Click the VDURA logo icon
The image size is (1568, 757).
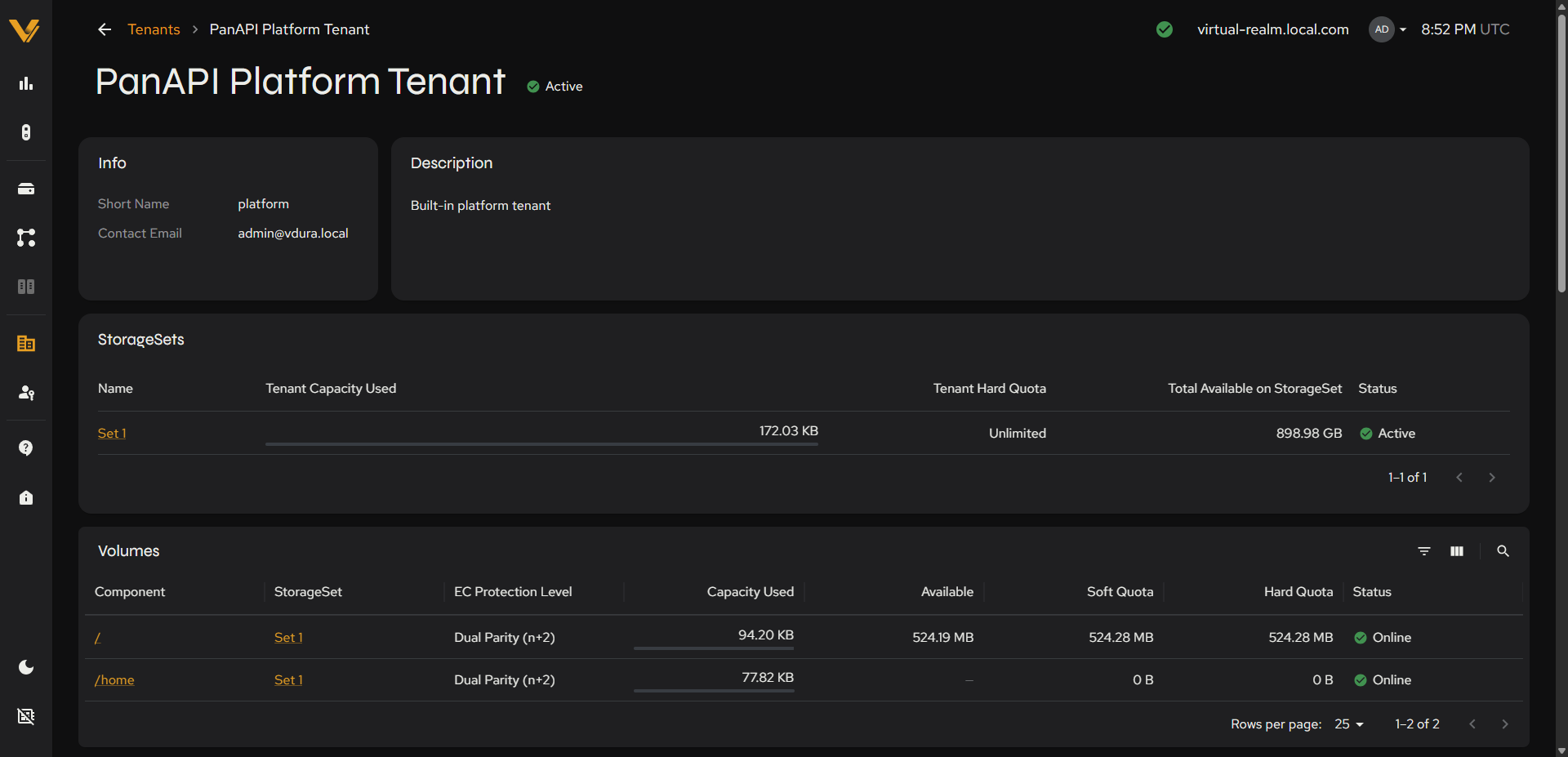[x=24, y=31]
